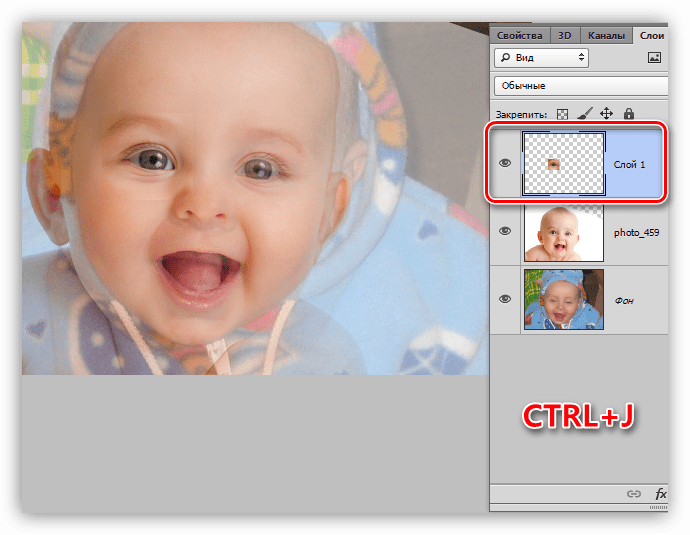The width and height of the screenshot is (690, 535).
Task: Click the Закрепить lock label
Action: (521, 115)
